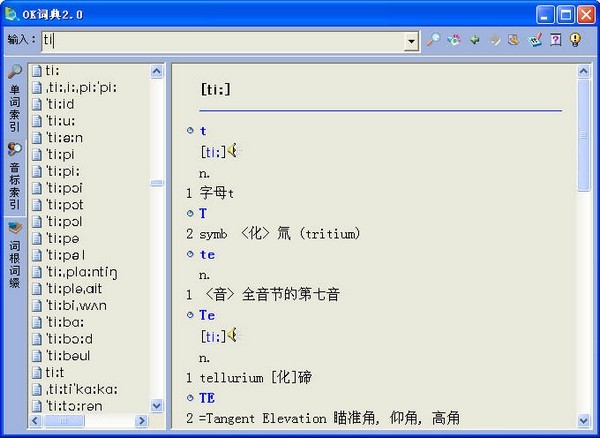Play pronunciation speaker icon under t
600x438 pixels.
tap(232, 151)
